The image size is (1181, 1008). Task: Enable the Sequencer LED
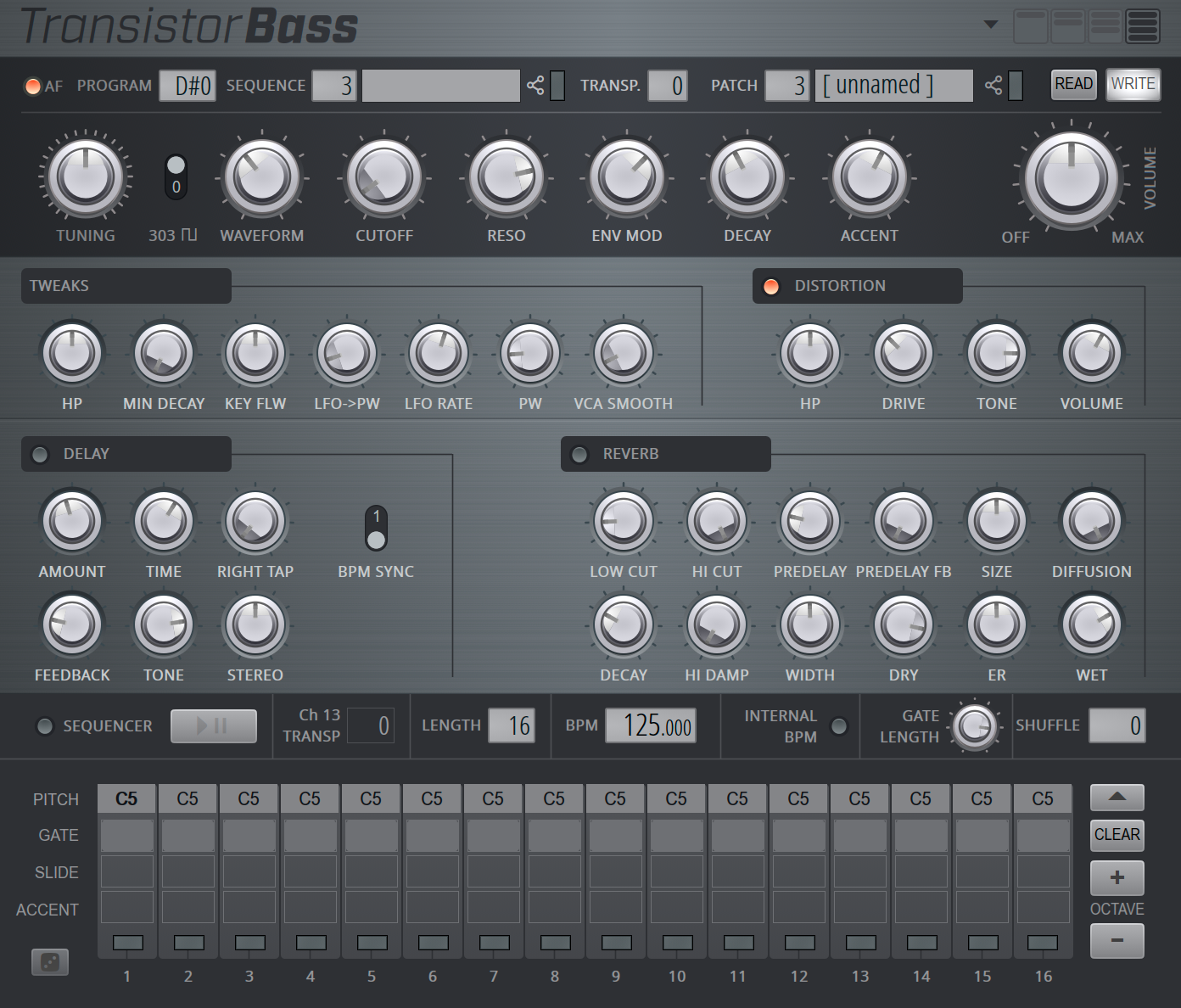point(45,726)
